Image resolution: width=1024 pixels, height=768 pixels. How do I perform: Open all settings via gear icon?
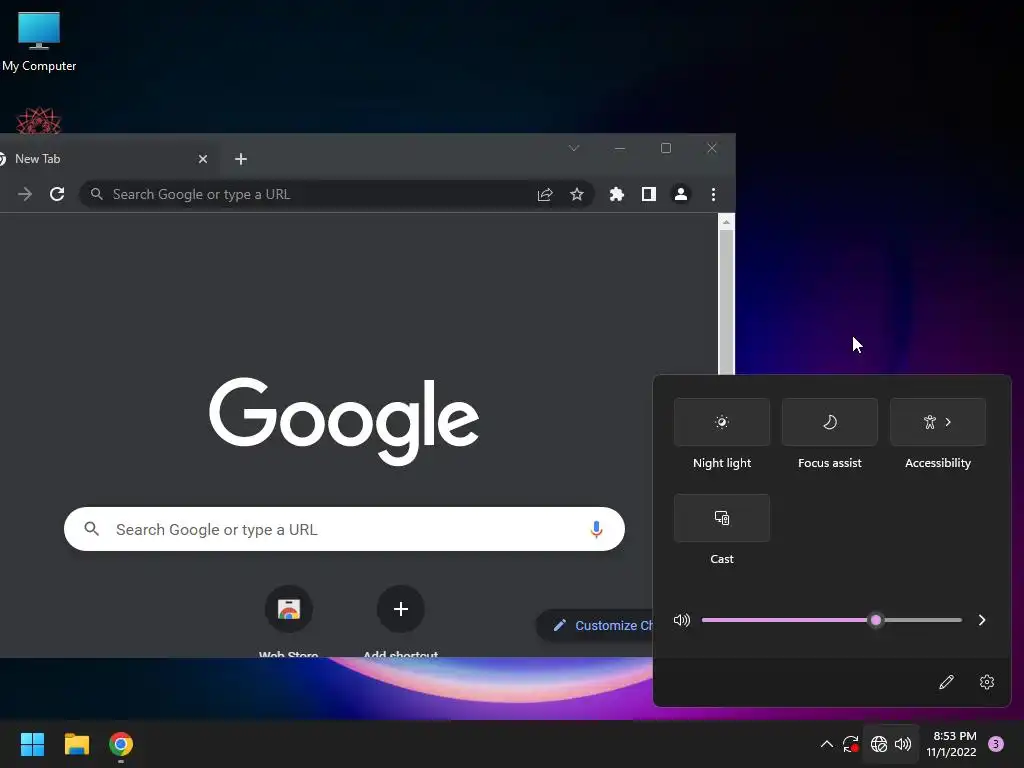click(x=987, y=682)
